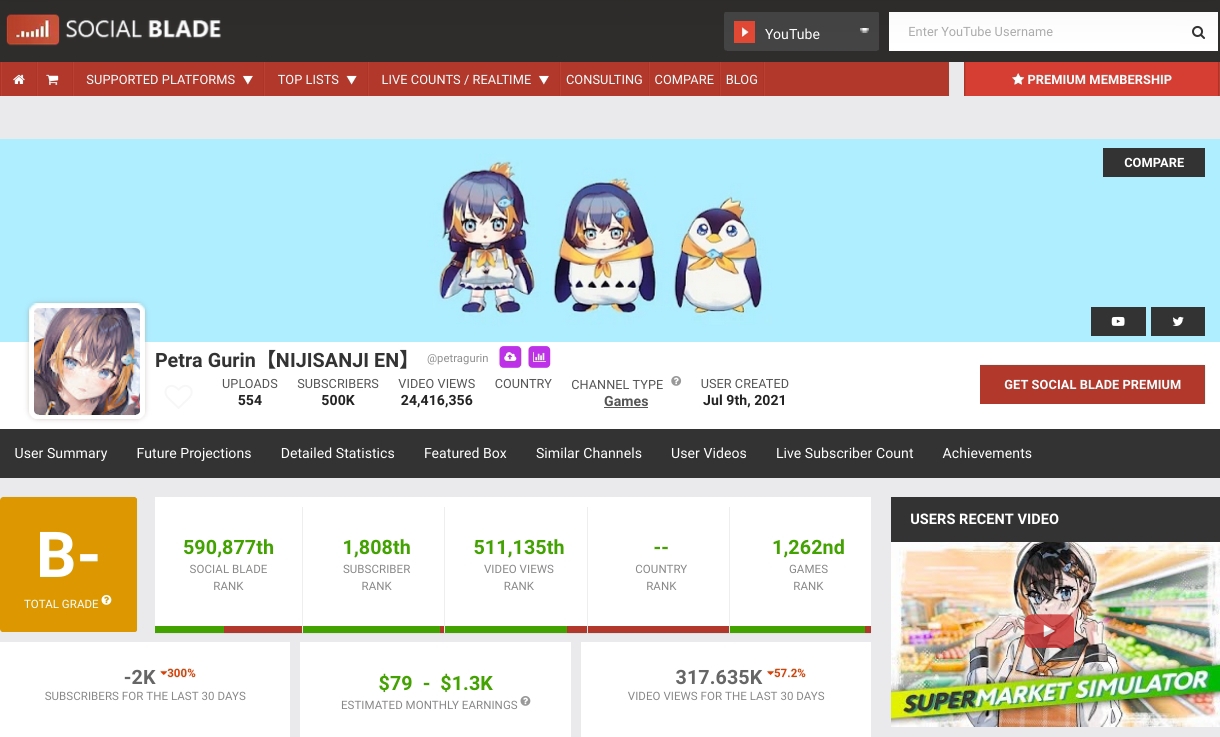Click the Social Blade logo
The height and width of the screenshot is (737, 1220).
point(114,30)
